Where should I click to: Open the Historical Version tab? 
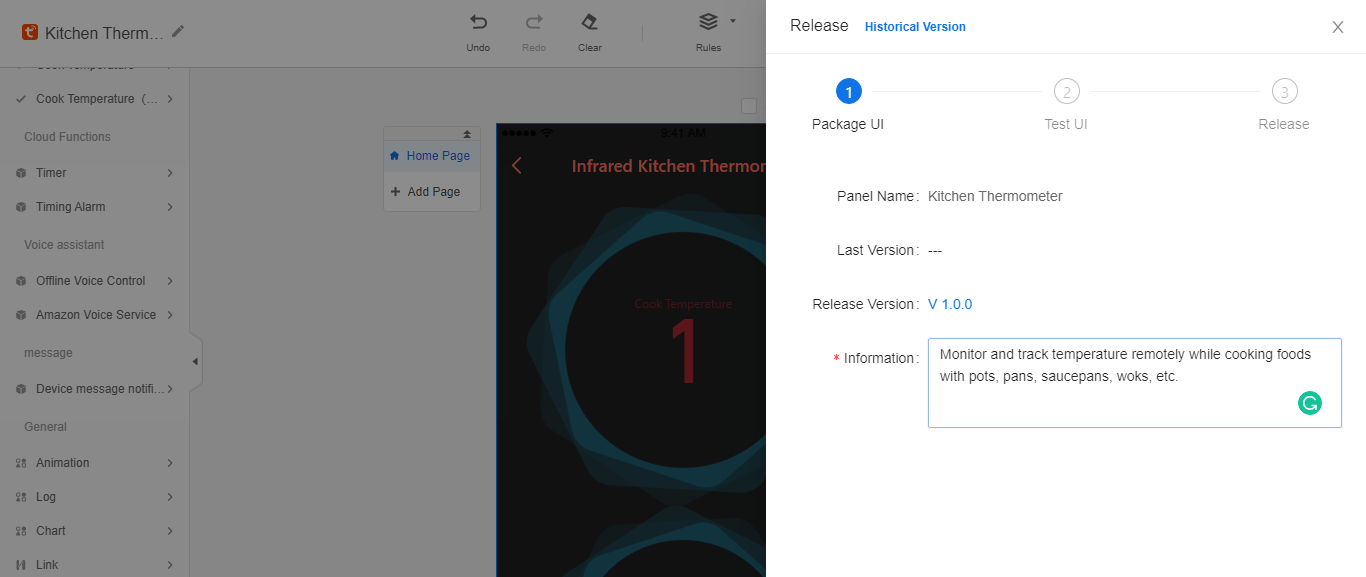914,27
